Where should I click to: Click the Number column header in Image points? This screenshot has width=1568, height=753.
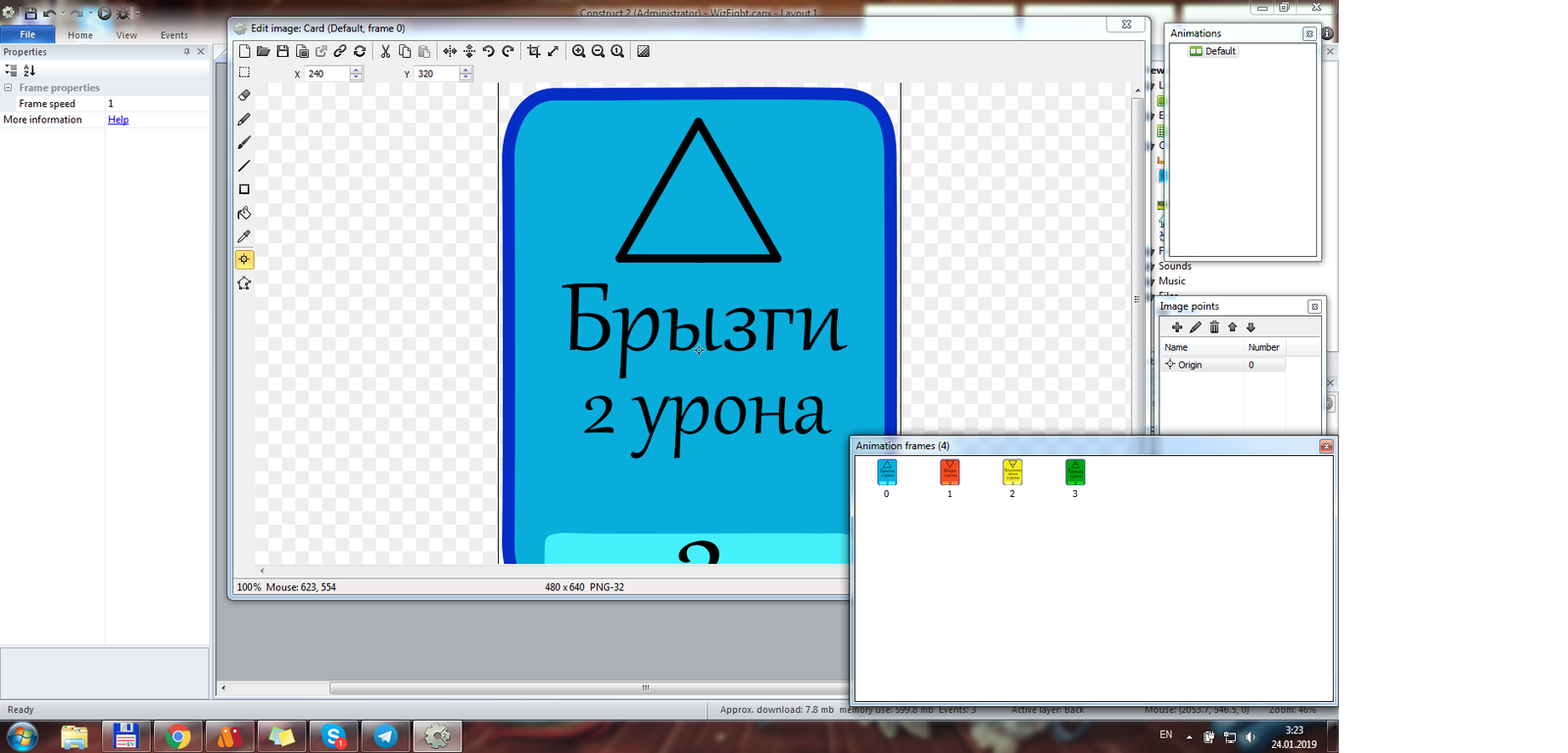click(x=1264, y=347)
